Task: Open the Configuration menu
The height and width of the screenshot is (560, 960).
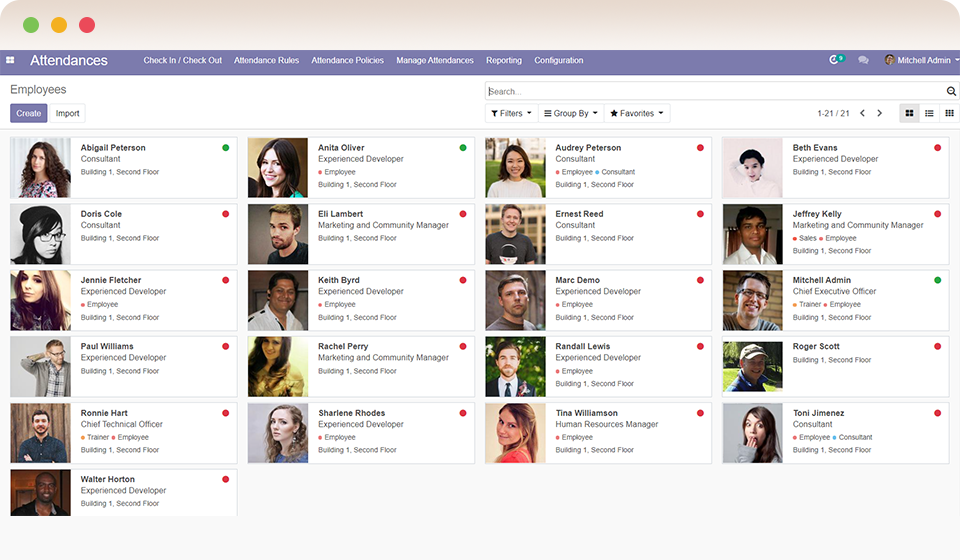Action: coord(558,60)
